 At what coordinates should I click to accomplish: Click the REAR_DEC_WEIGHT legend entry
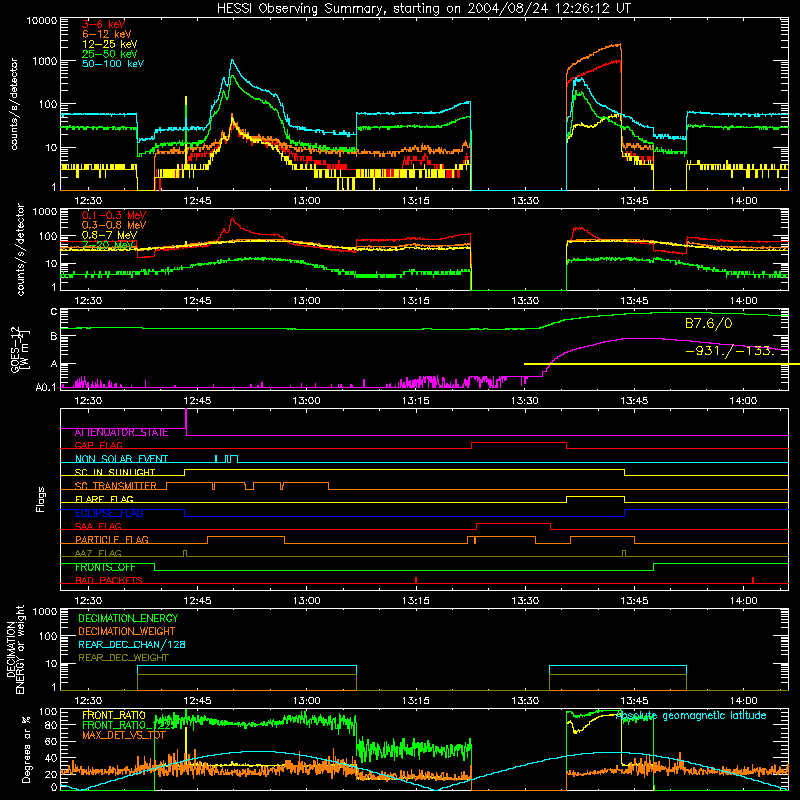tap(123, 658)
